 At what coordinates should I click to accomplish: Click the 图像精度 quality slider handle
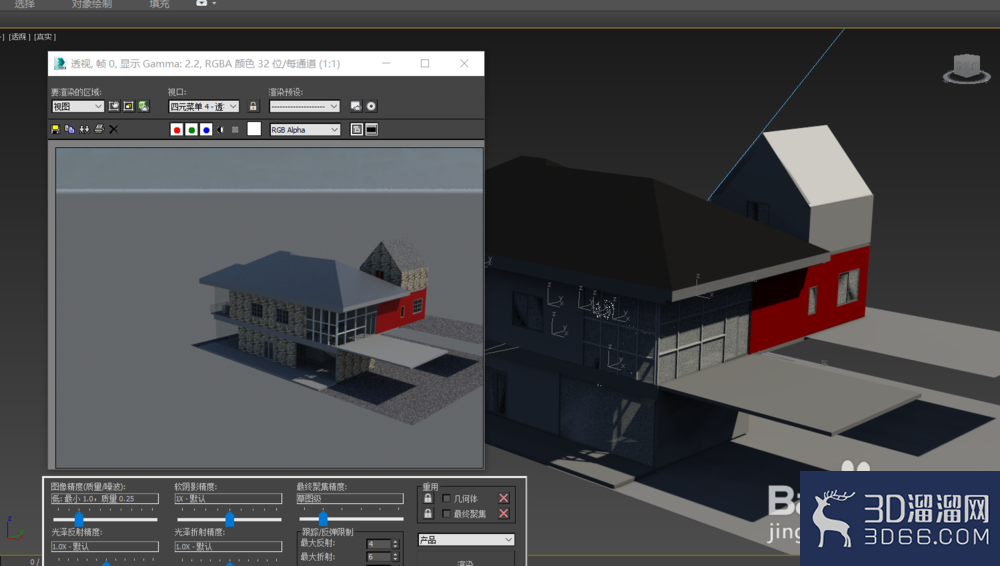(x=79, y=519)
